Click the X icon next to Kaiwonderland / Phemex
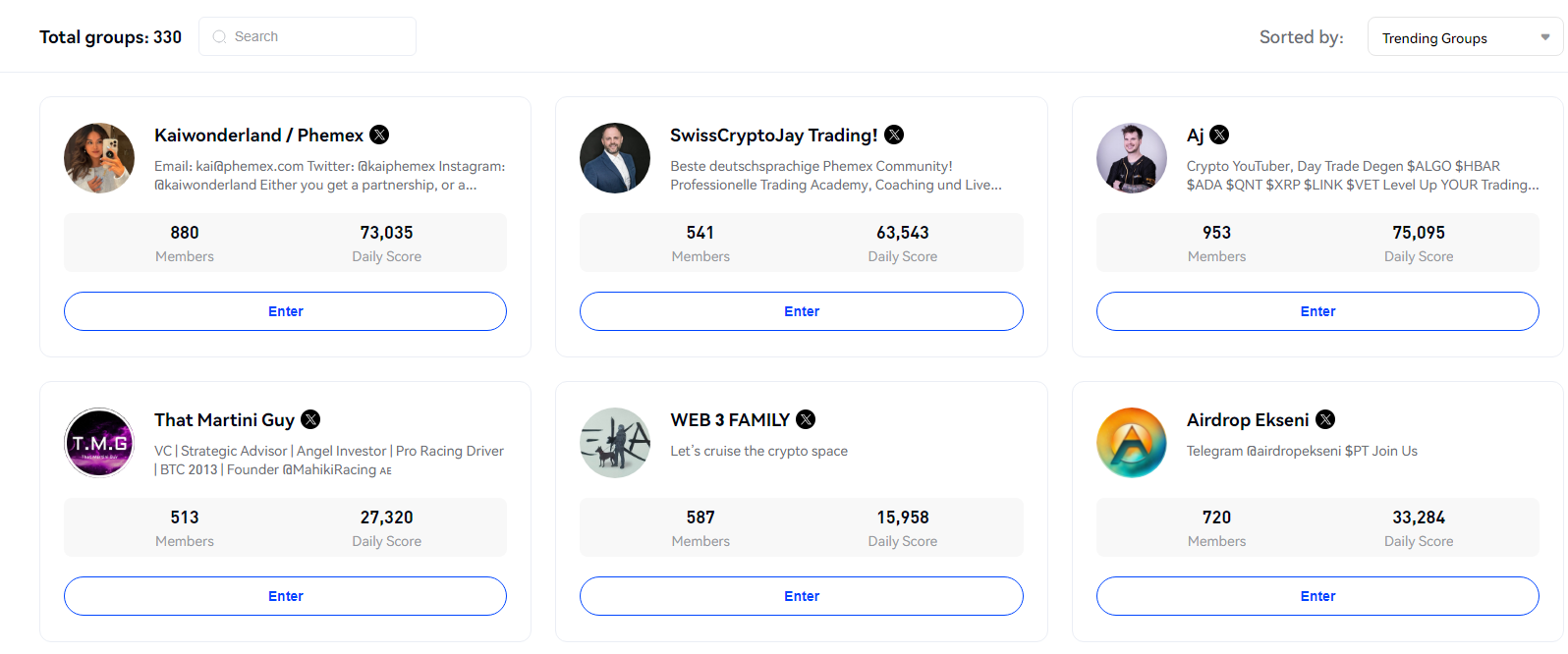 click(378, 135)
